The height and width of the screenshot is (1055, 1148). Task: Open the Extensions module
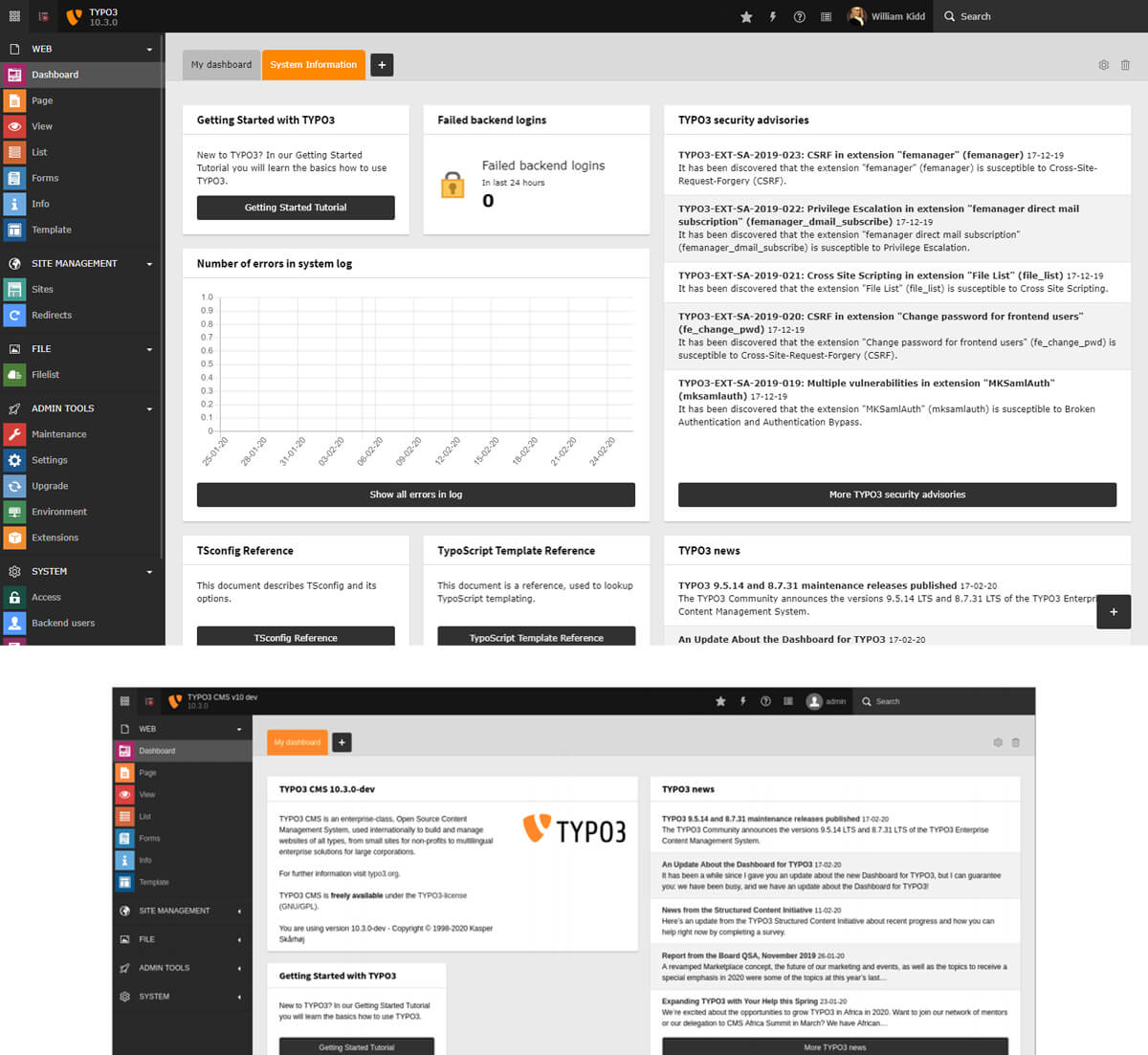pyautogui.click(x=81, y=538)
